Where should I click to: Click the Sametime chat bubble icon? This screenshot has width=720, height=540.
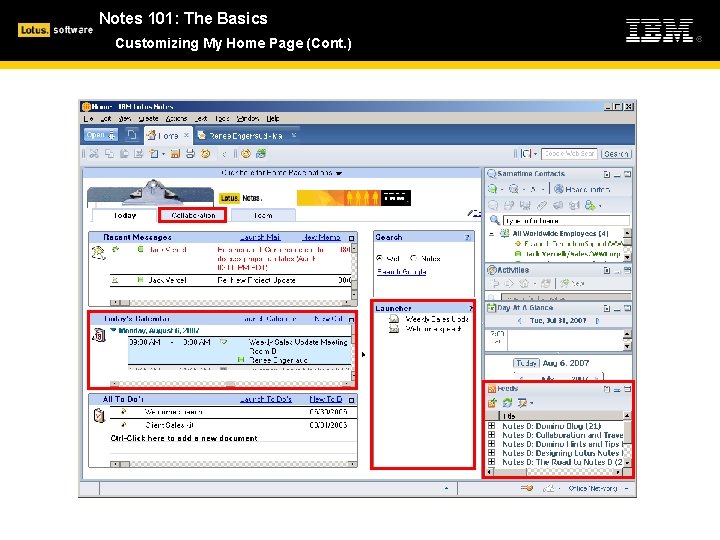(x=493, y=205)
